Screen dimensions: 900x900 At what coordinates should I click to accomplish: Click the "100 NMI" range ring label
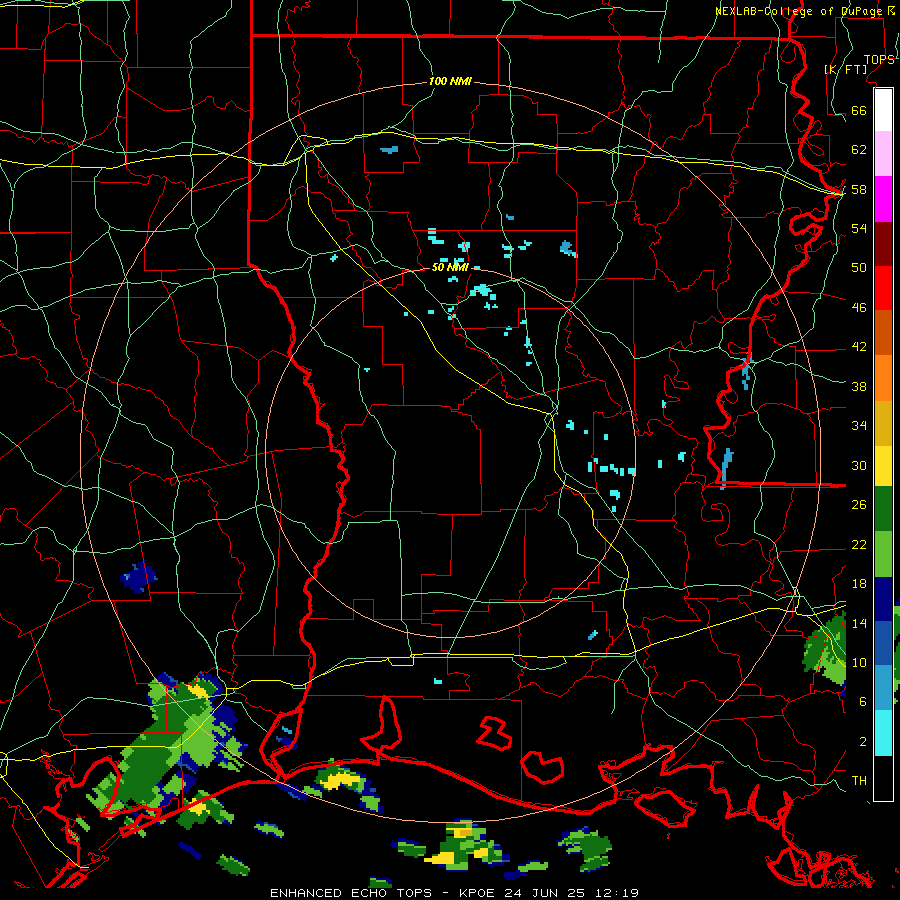pyautogui.click(x=450, y=81)
